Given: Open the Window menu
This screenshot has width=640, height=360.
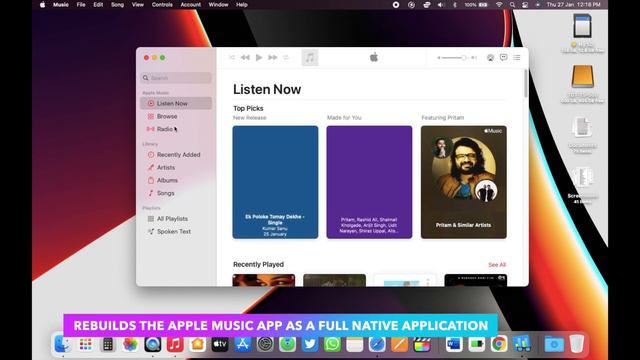Looking at the screenshot, I should [x=218, y=5].
